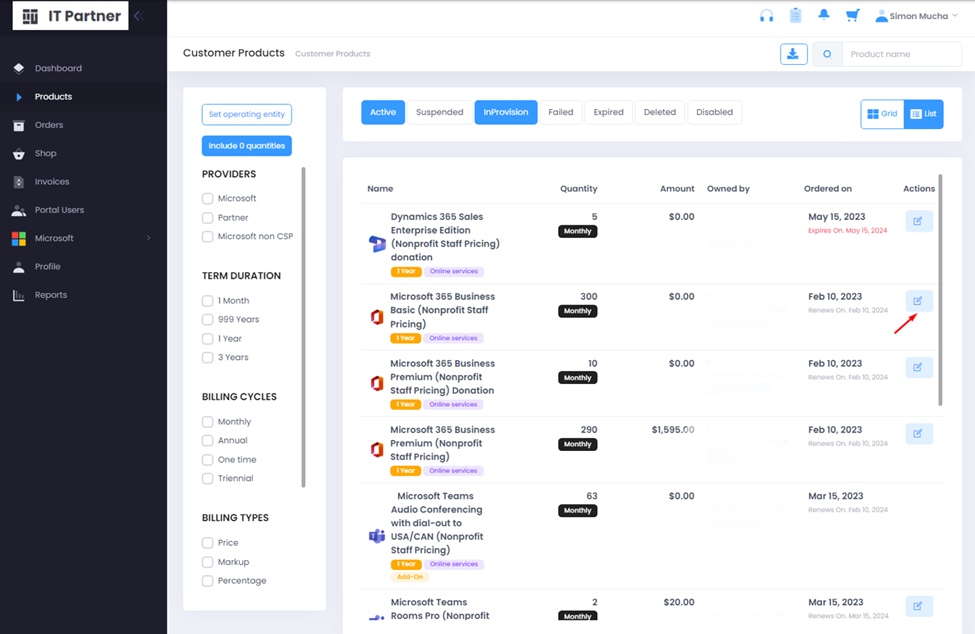Check the 1 Year term checkbox

click(x=208, y=339)
